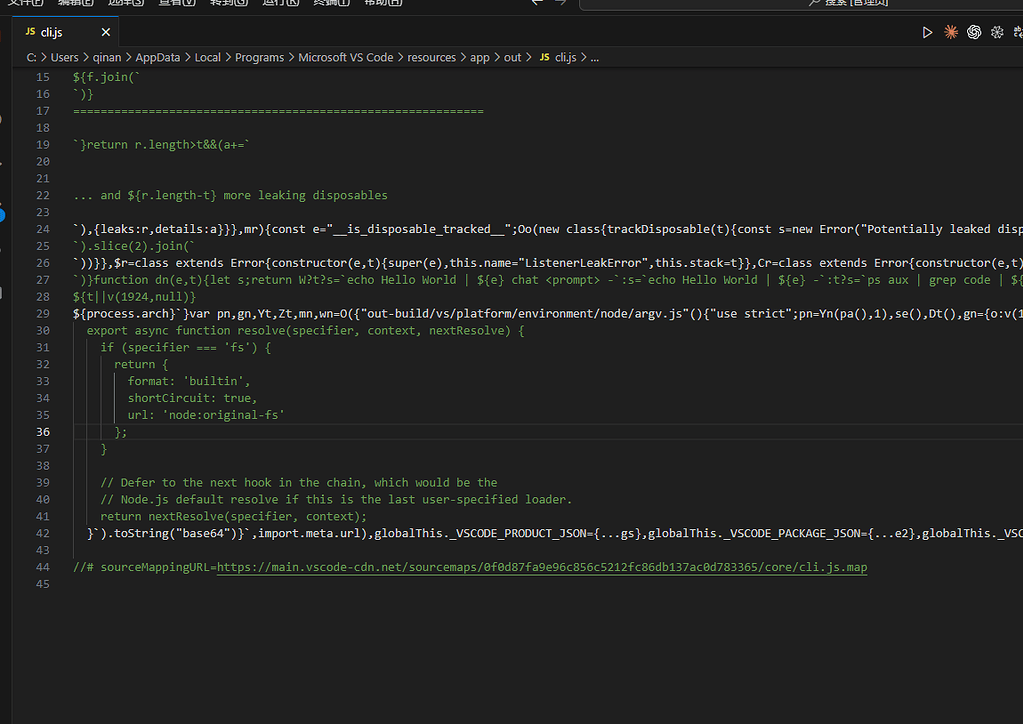The image size is (1023, 724).
Task: Open the resources breadcrumb segment
Action: coord(432,57)
